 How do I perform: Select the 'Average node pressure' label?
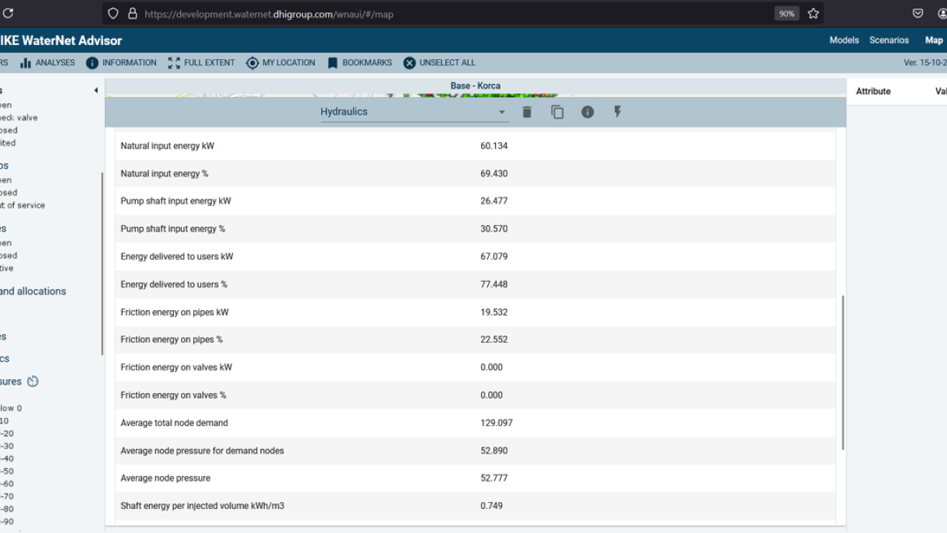165,478
